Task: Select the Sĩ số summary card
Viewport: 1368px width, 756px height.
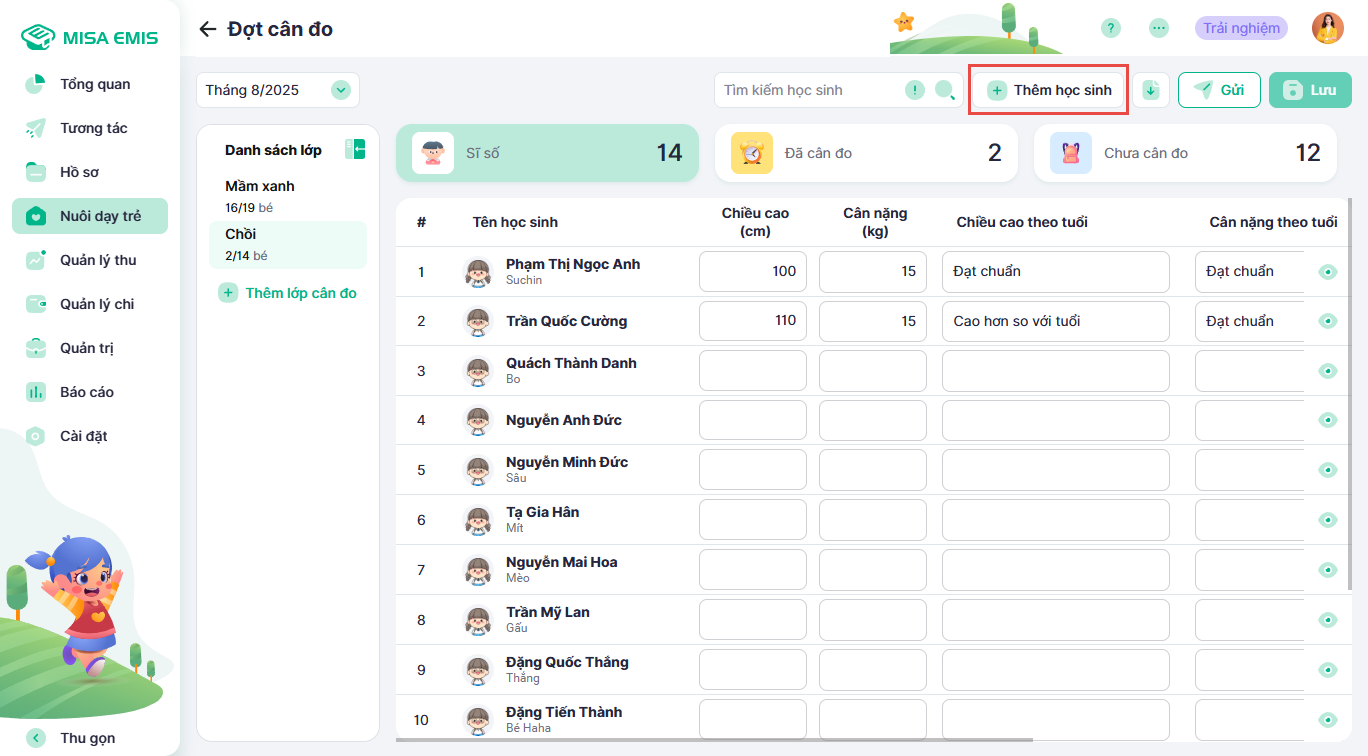Action: coord(547,153)
